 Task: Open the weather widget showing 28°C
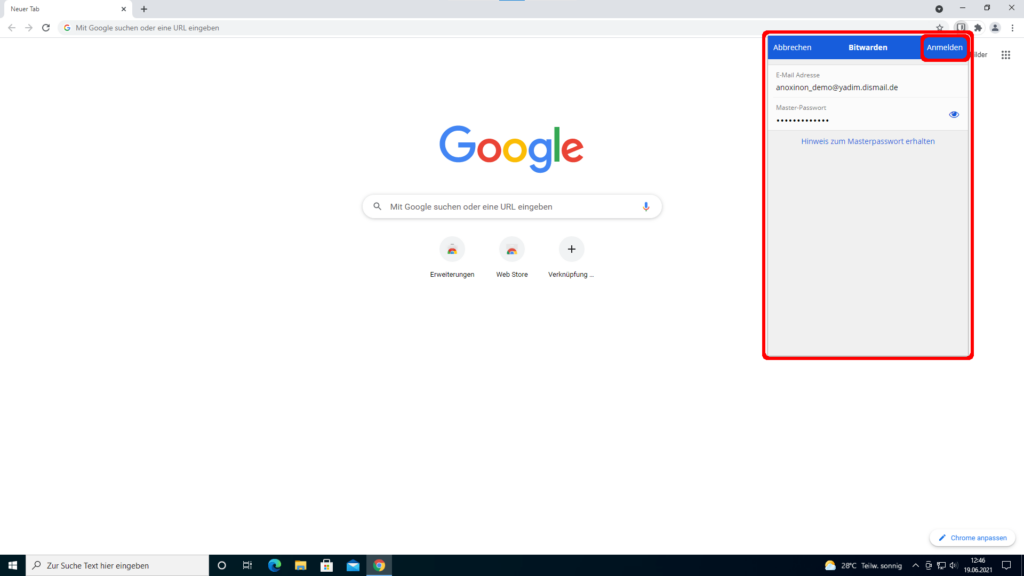point(863,566)
